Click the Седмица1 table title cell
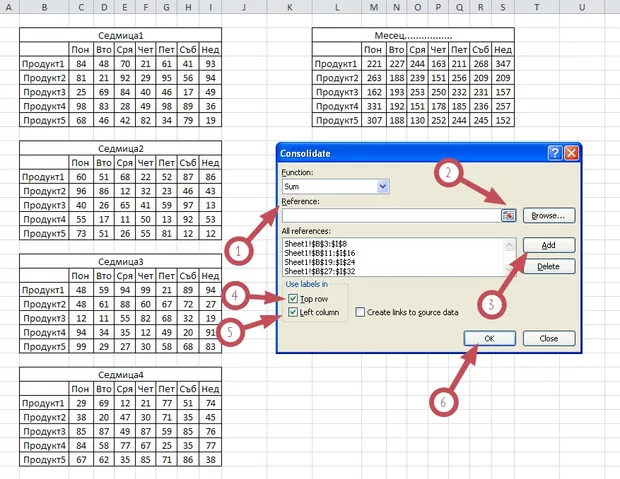620x479 pixels. tap(120, 34)
